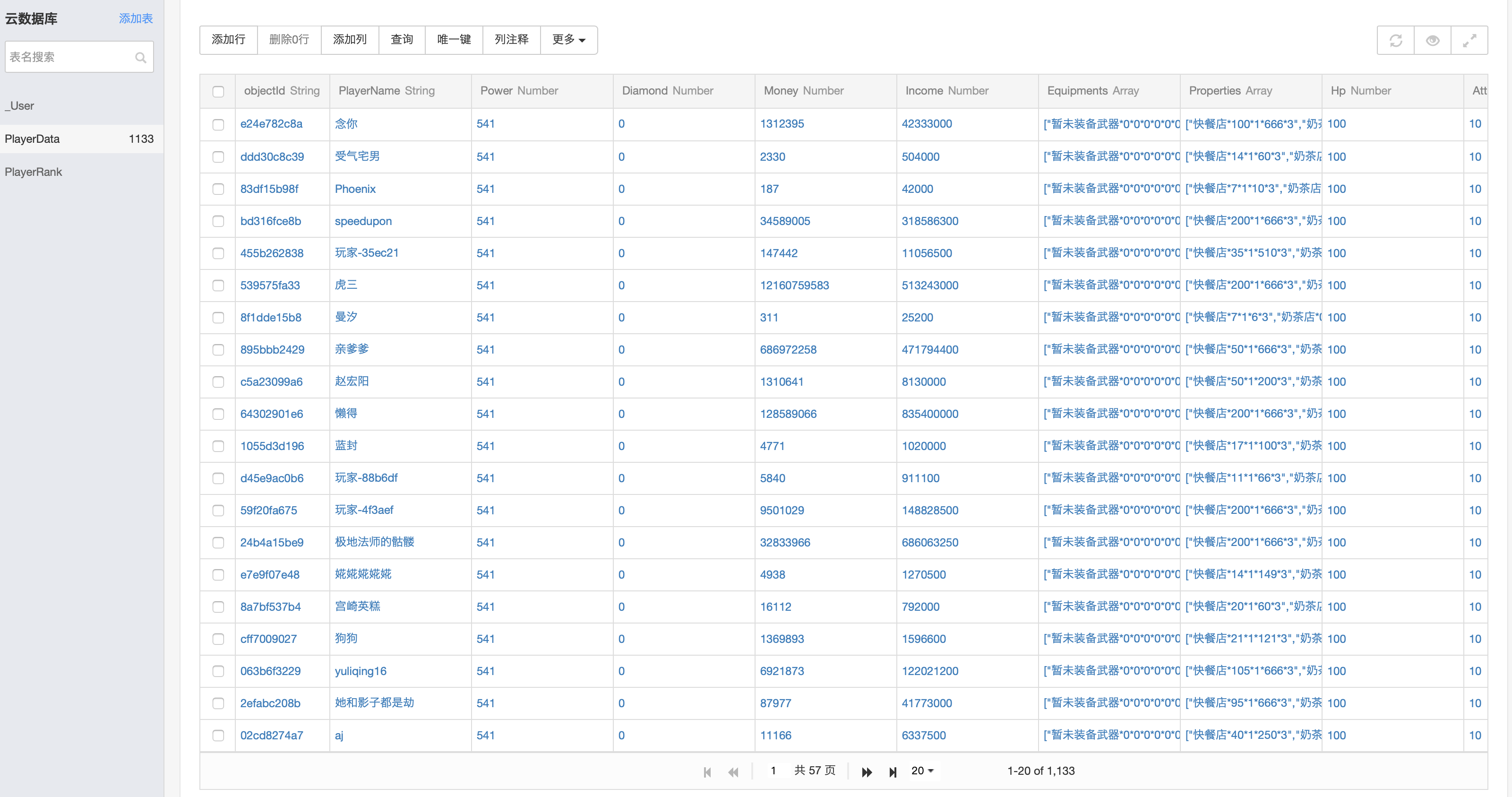Focus the 表名搜索 search field
Image resolution: width=1512 pixels, height=797 pixels.
(79, 57)
